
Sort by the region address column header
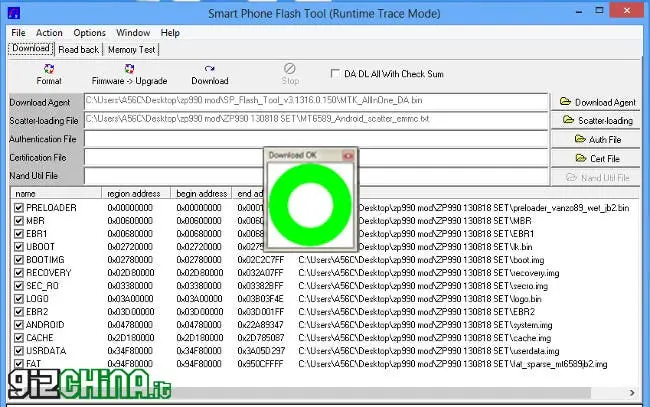(x=136, y=194)
